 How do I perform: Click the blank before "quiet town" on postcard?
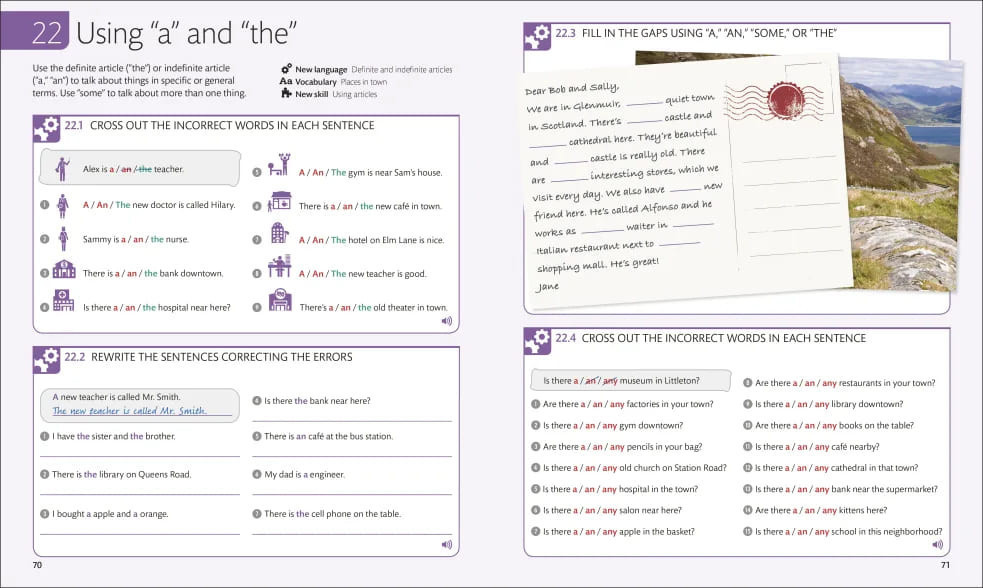[644, 103]
